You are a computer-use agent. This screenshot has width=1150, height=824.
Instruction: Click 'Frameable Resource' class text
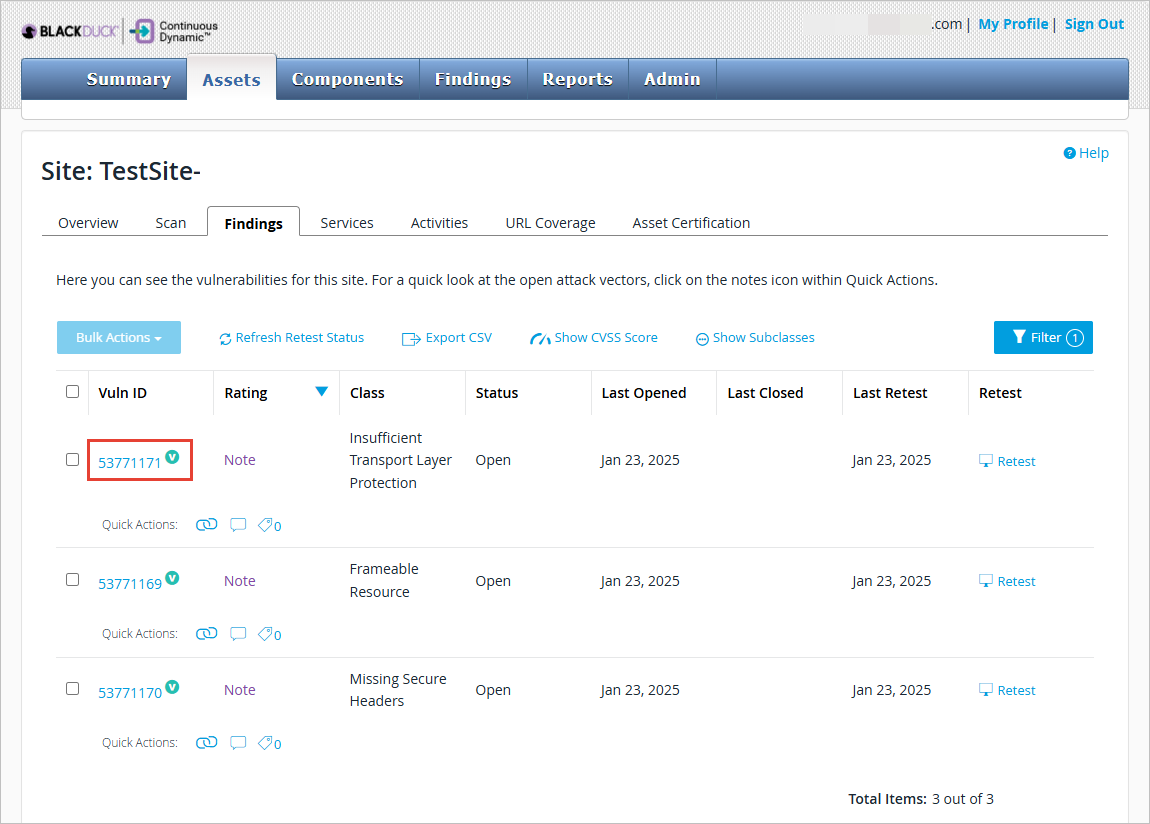pyautogui.click(x=384, y=580)
